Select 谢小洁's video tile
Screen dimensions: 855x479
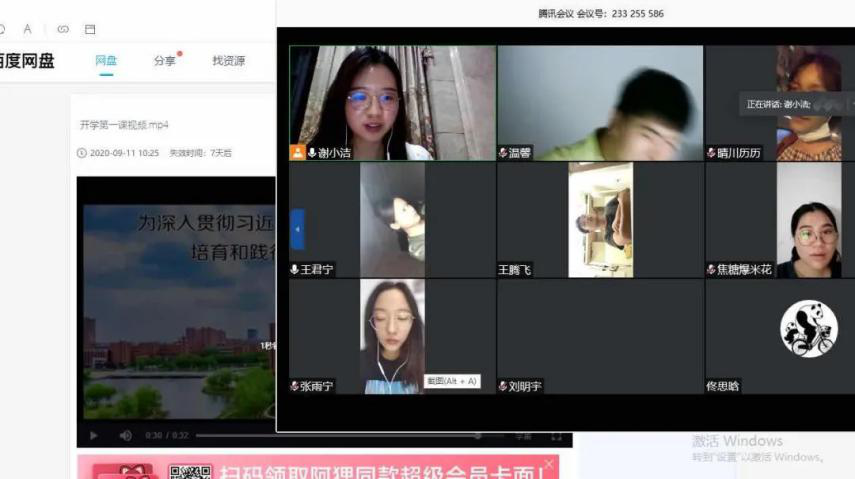click(x=393, y=103)
